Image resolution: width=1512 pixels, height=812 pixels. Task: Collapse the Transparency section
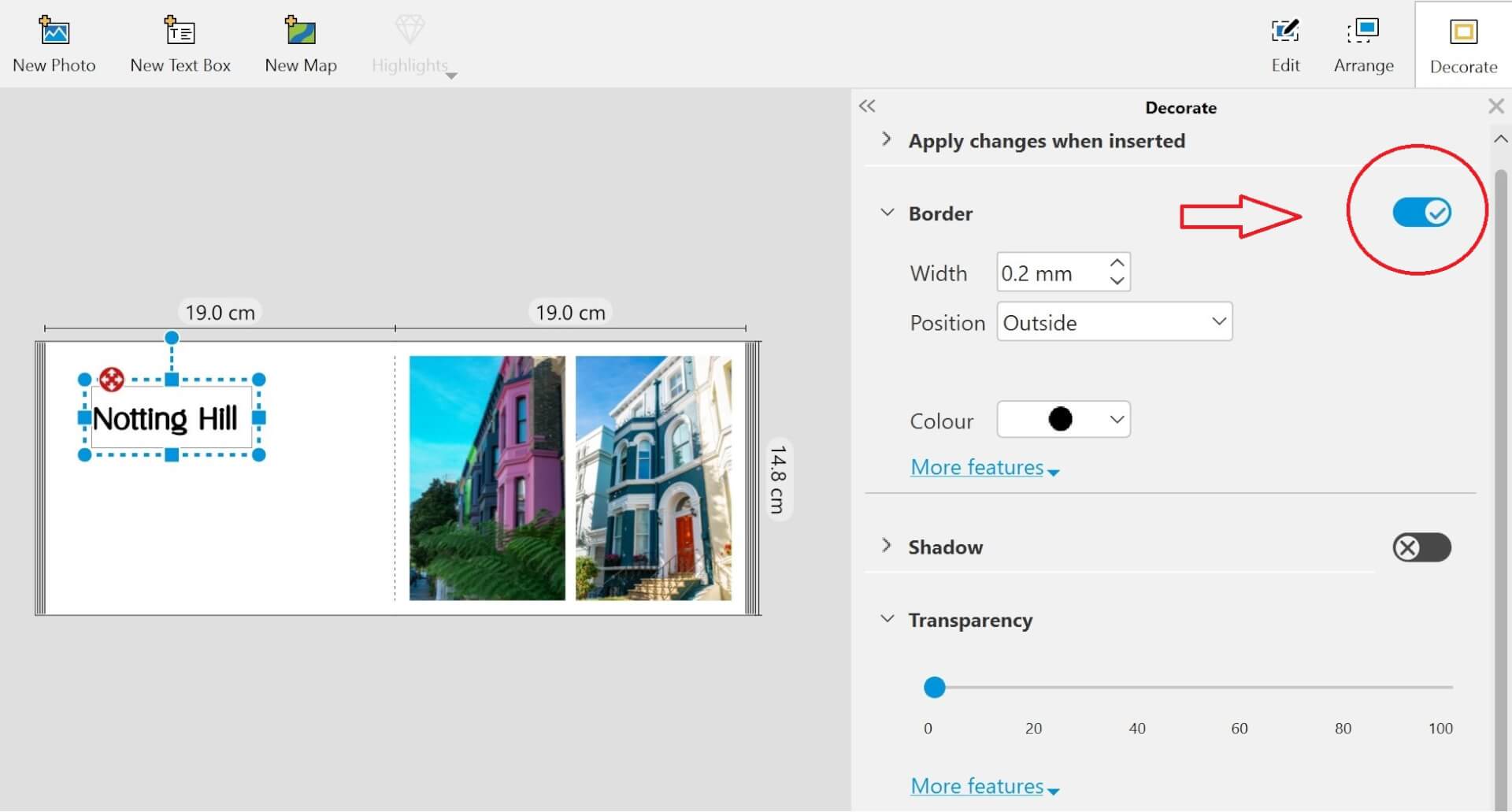pyautogui.click(x=887, y=619)
